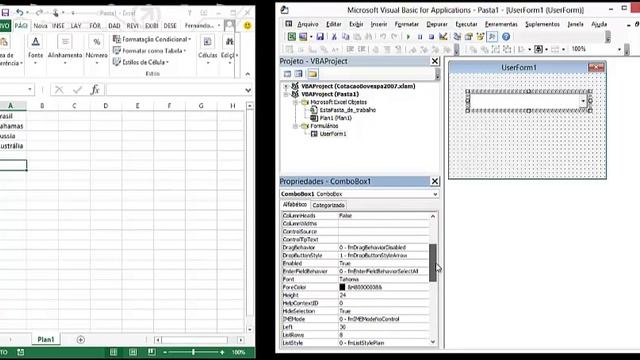This screenshot has height=360, width=640.
Task: Toggle Design Mode icon in VBA toolbar
Action: 443,37
